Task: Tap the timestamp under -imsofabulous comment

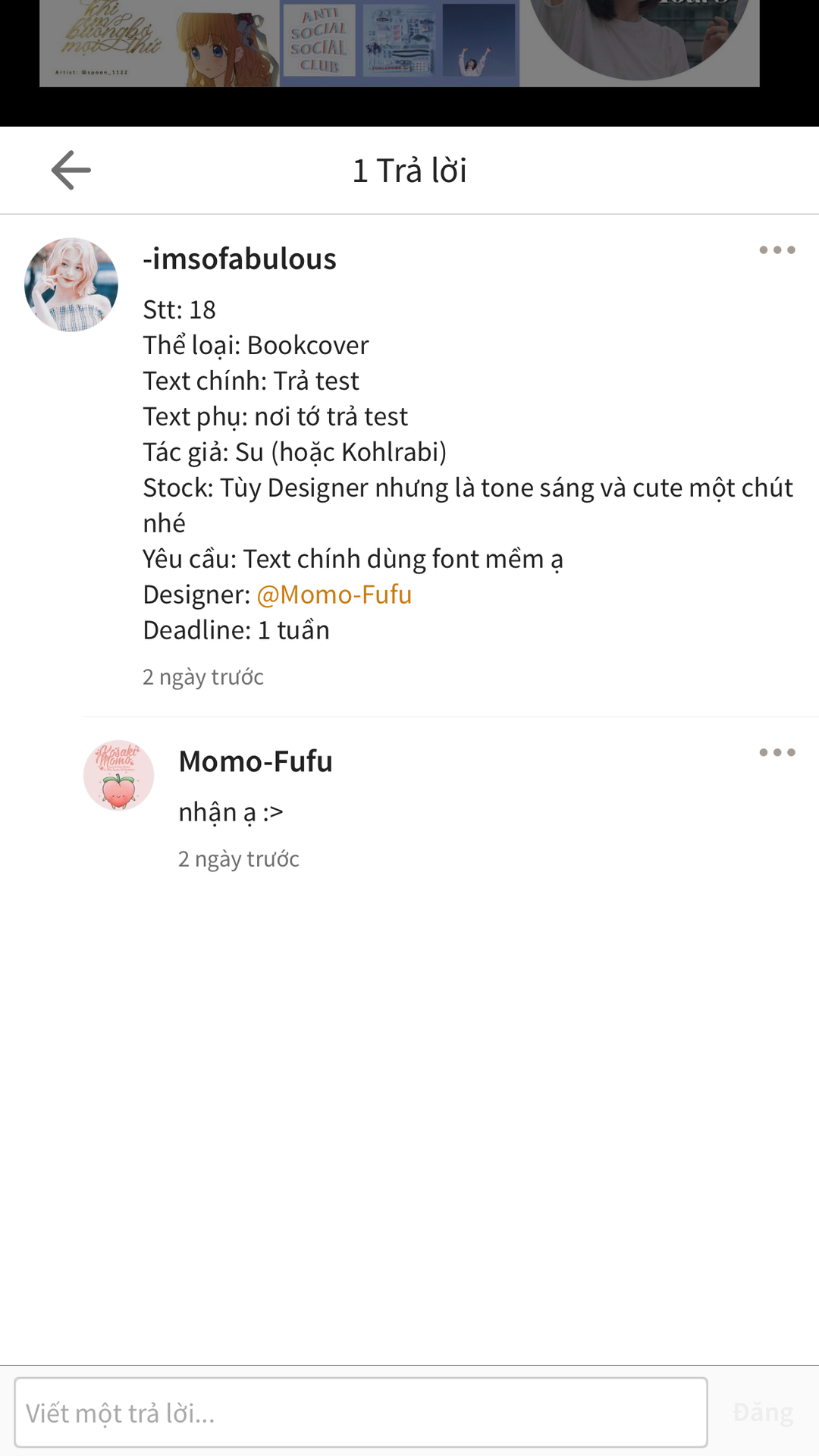Action: [203, 676]
